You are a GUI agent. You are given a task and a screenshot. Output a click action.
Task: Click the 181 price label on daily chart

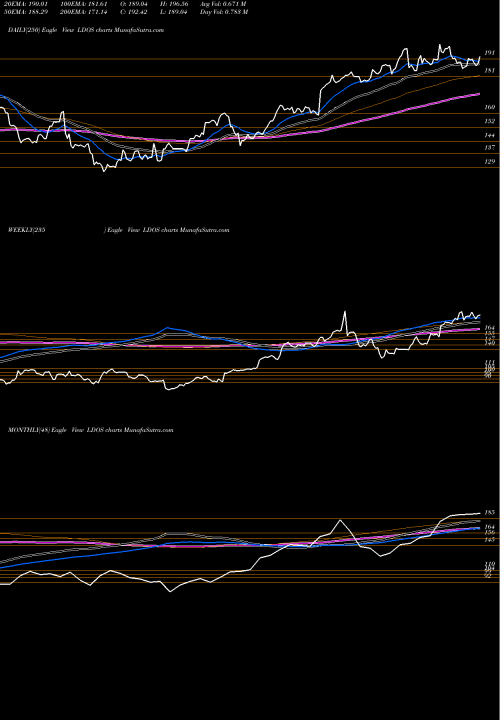[x=490, y=71]
